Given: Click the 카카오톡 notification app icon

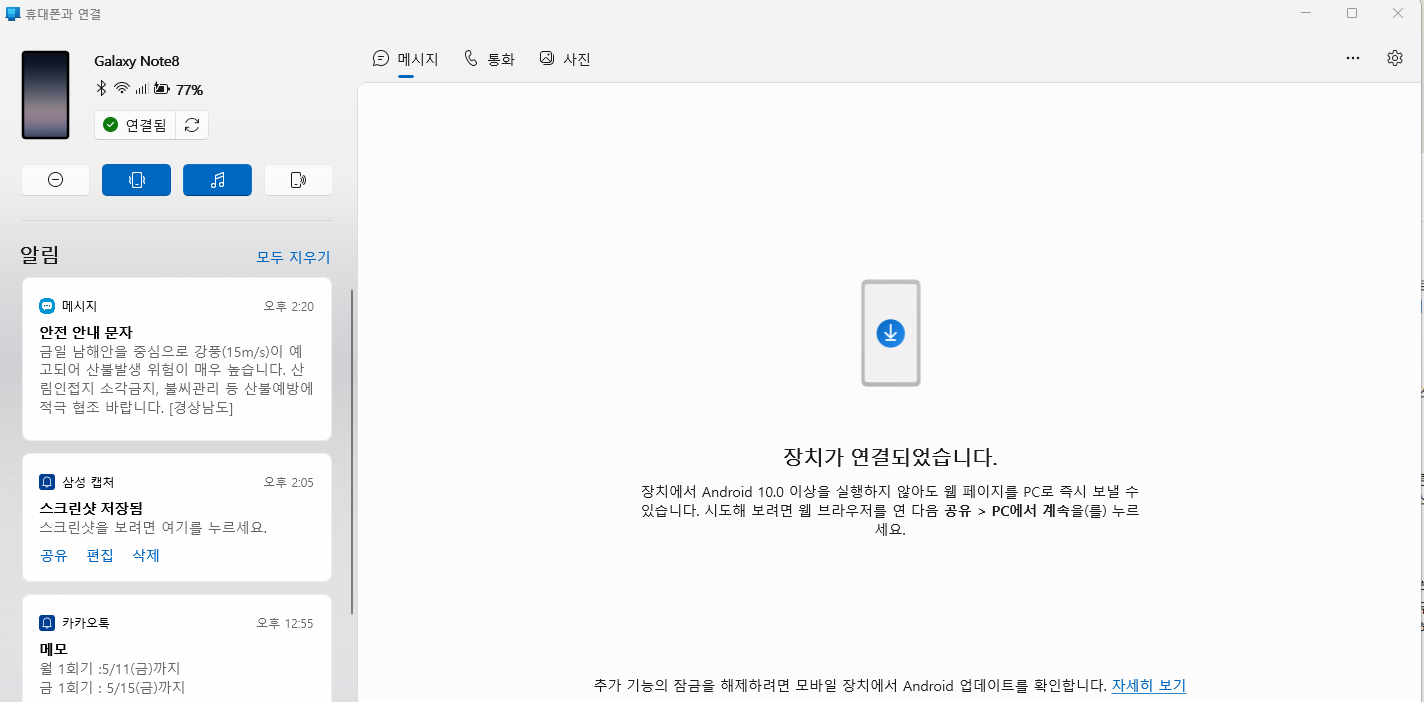Looking at the screenshot, I should click(x=47, y=623).
